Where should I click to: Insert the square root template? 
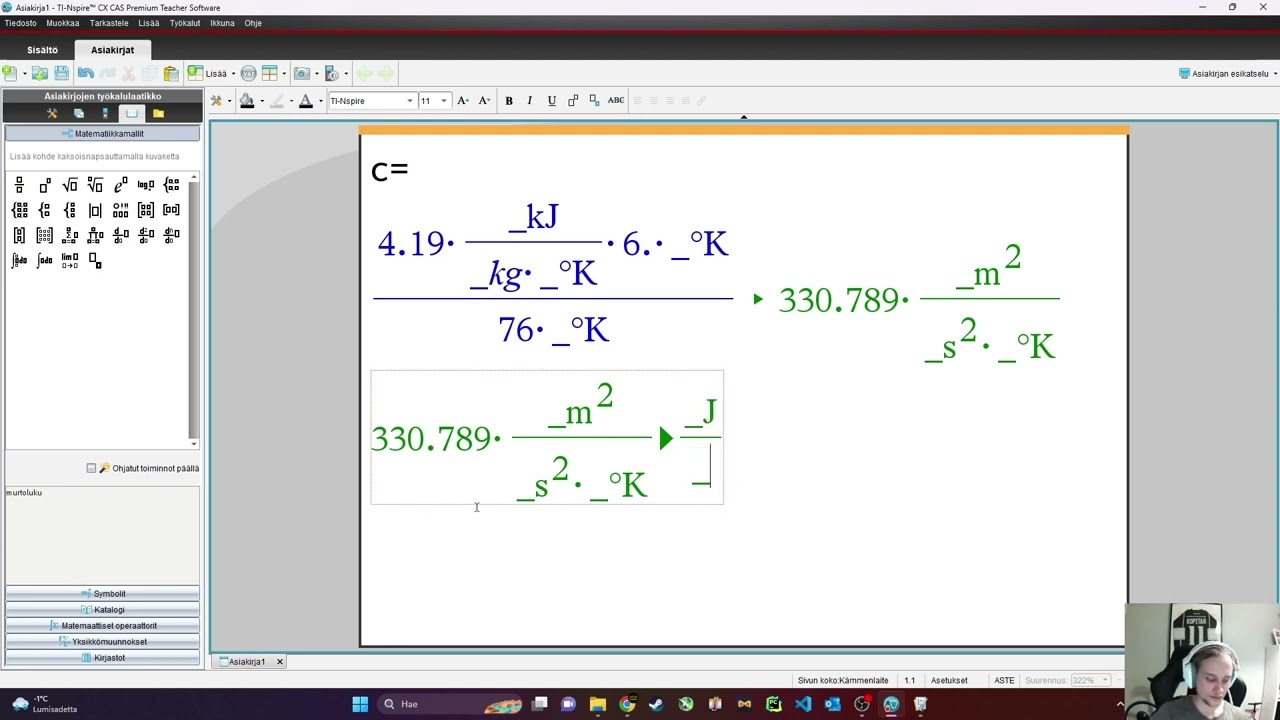pyautogui.click(x=70, y=185)
